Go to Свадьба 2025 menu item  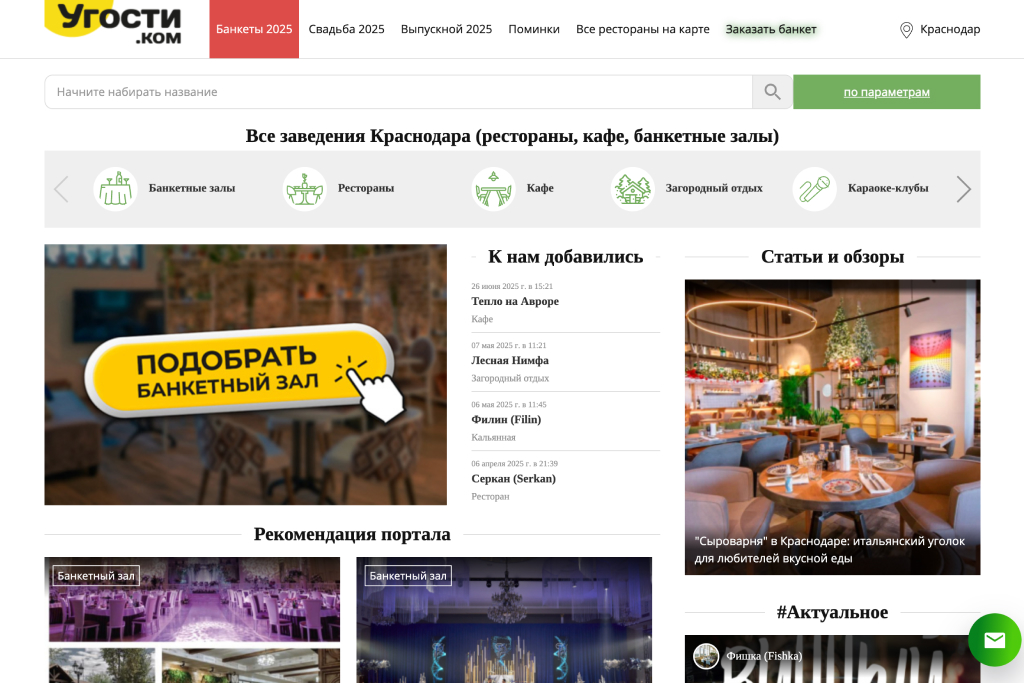coord(346,29)
